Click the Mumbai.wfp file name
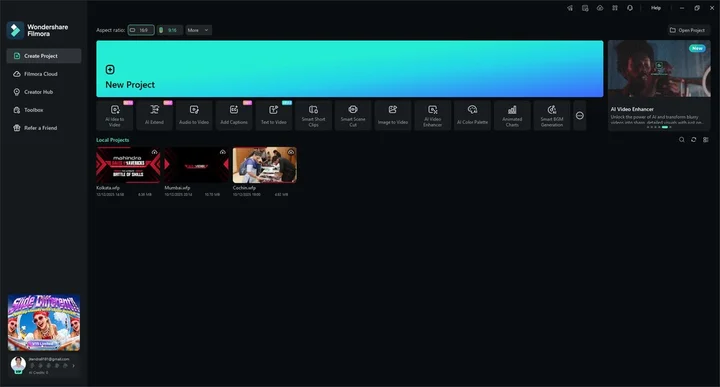Image resolution: width=720 pixels, height=387 pixels. pyautogui.click(x=177, y=188)
